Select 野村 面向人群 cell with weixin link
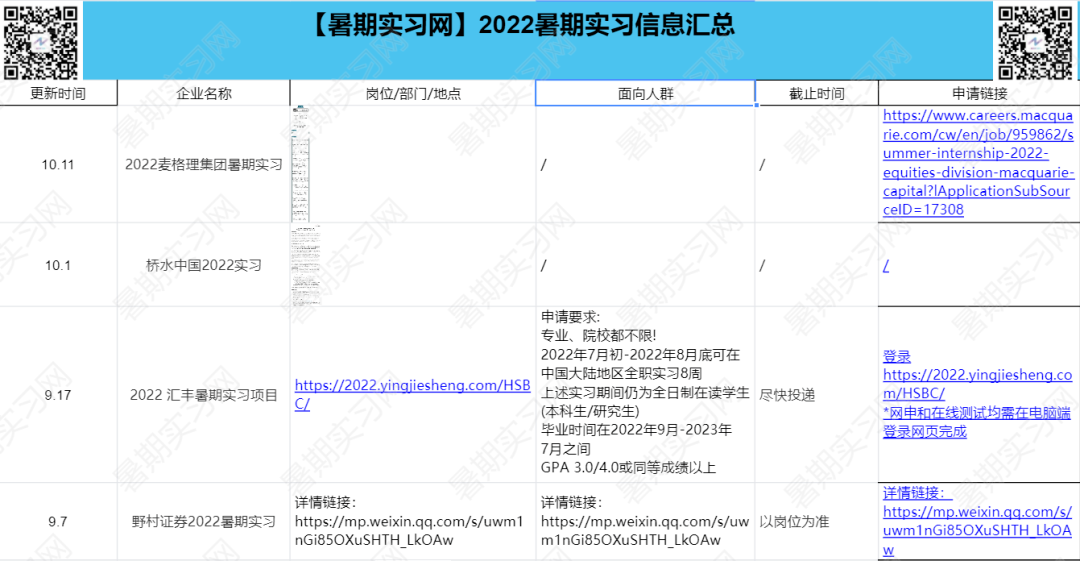Screen dimensions: 1080x561 click(645, 522)
